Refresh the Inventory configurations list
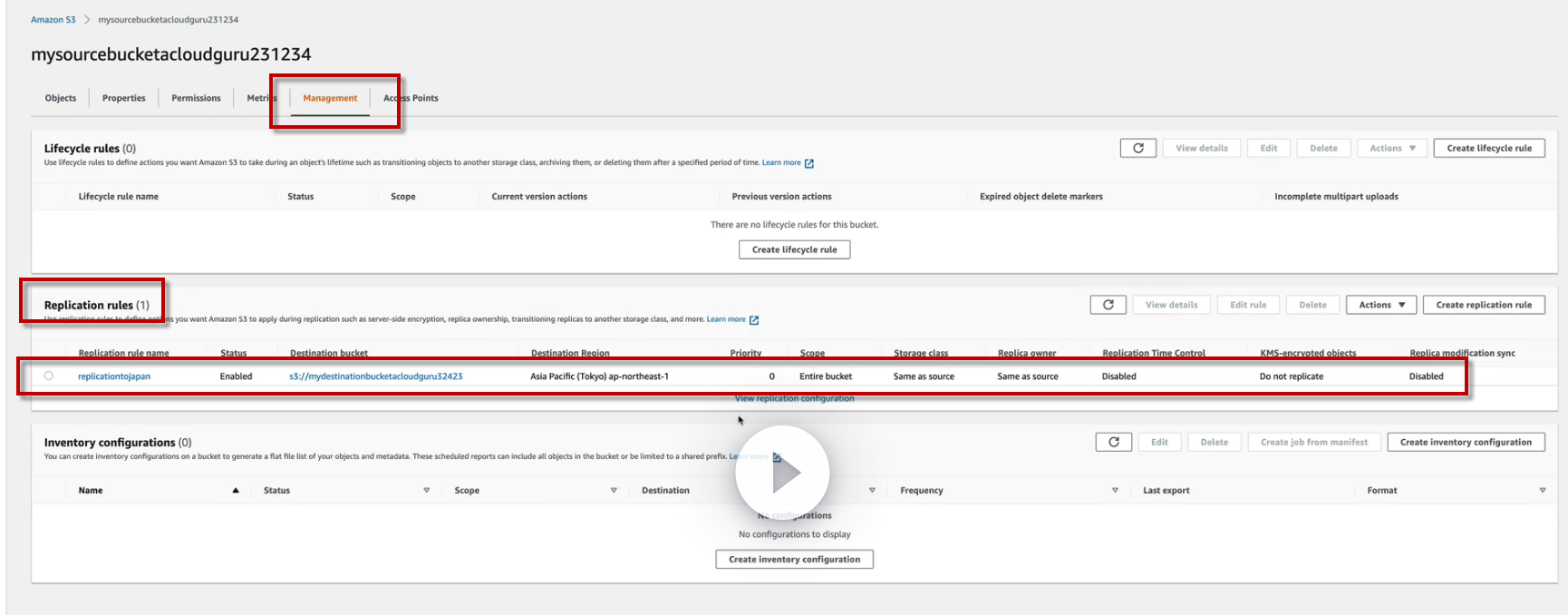This screenshot has height=615, width=1568. pos(1113,442)
